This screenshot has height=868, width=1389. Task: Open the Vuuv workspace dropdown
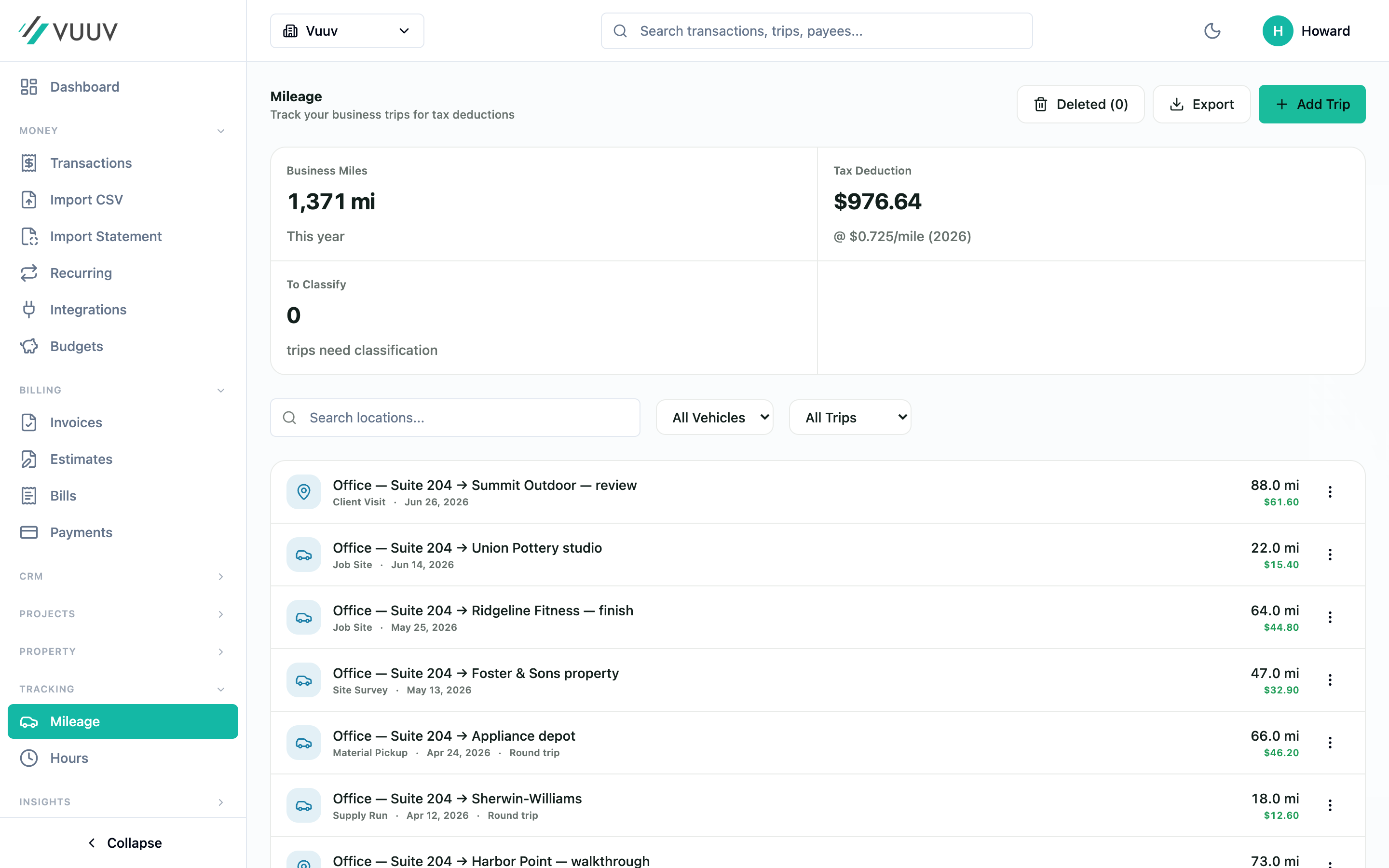tap(347, 31)
